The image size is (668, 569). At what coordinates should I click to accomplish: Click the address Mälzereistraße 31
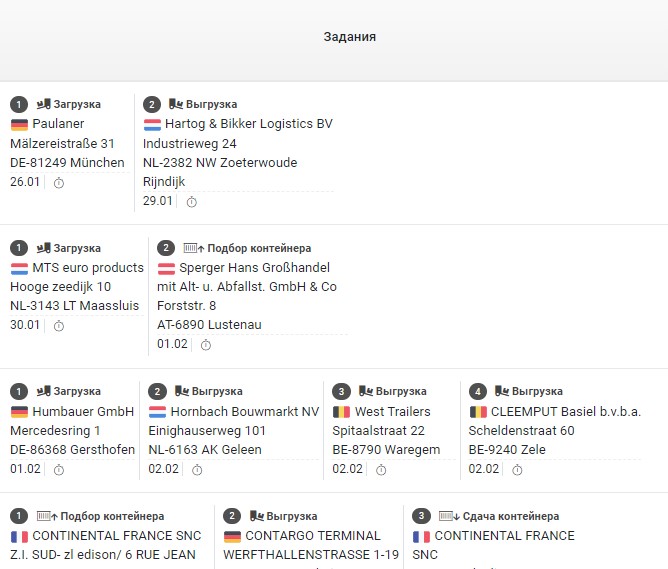click(62, 144)
